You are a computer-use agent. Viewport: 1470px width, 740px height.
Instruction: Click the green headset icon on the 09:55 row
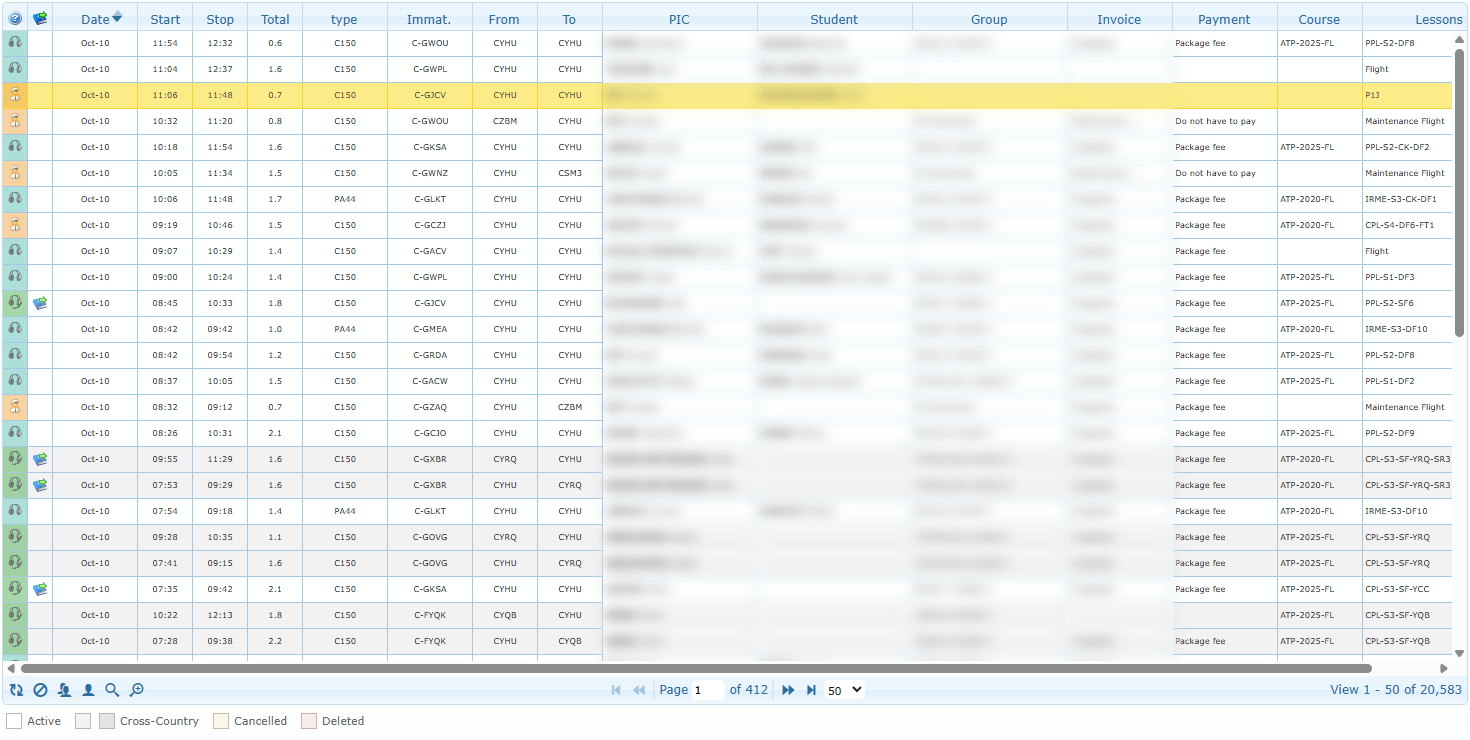(x=15, y=459)
